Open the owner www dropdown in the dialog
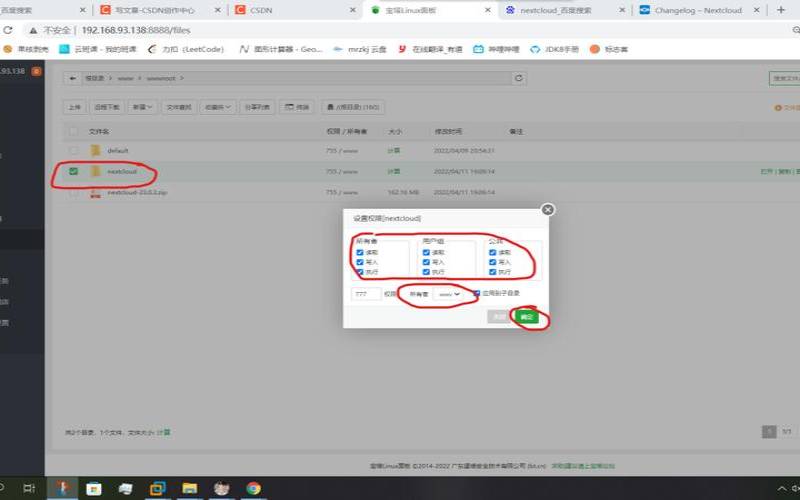Viewport: 800px width, 500px height. 448,294
